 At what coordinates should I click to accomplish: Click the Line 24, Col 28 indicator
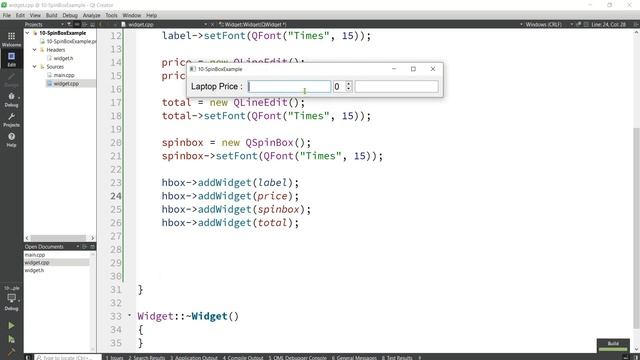(608, 24)
